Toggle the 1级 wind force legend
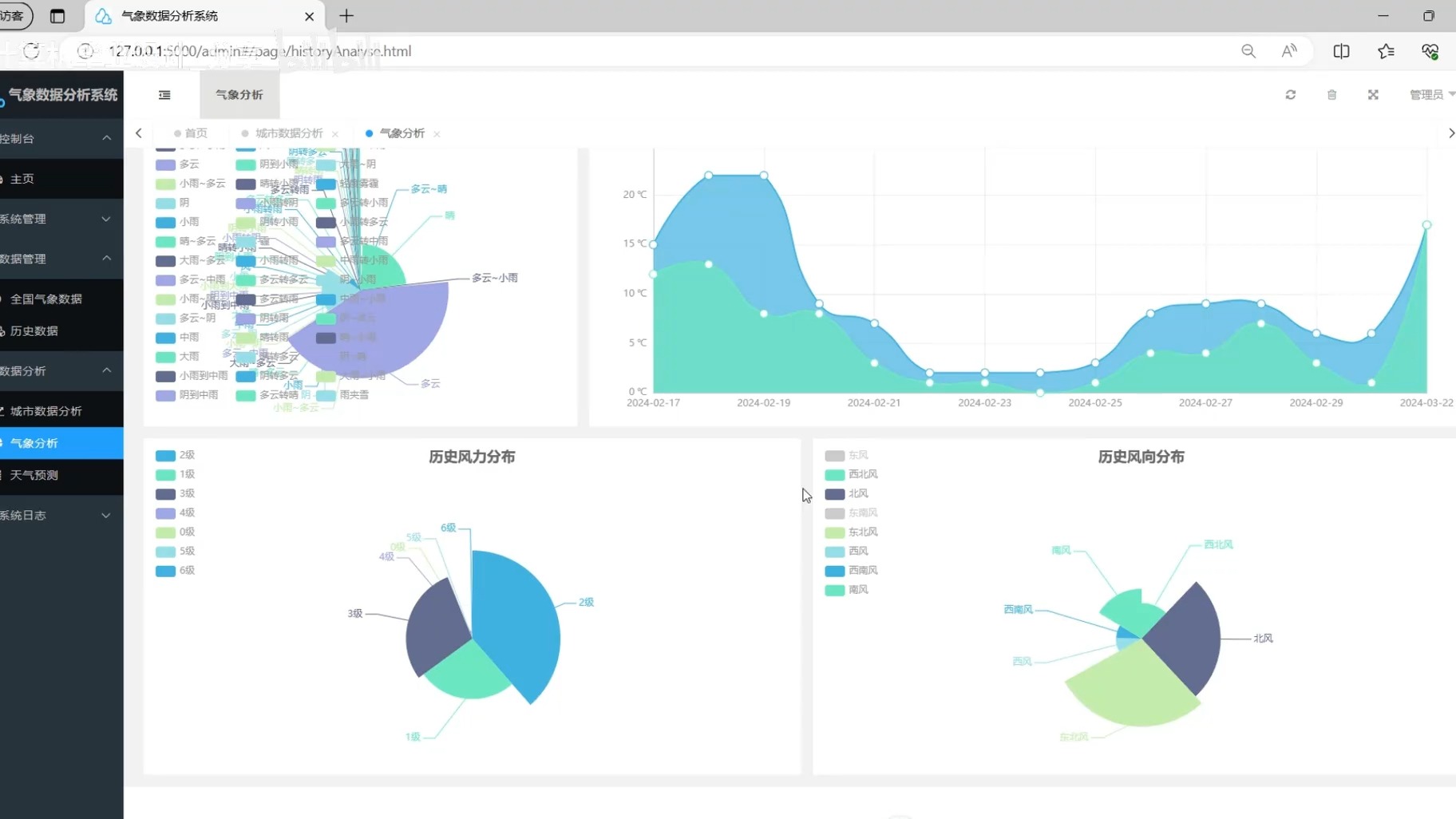This screenshot has width=1456, height=819. (x=175, y=474)
